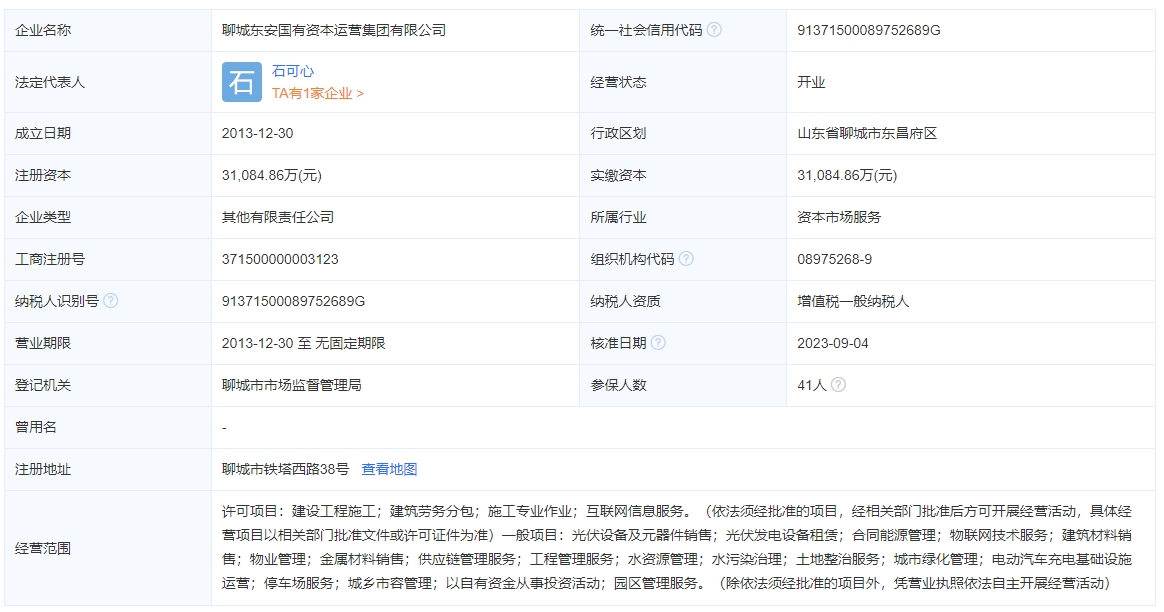Viewport: 1164px width, 612px height.
Task: Click the 曾用名 label cell
Action: 108,427
